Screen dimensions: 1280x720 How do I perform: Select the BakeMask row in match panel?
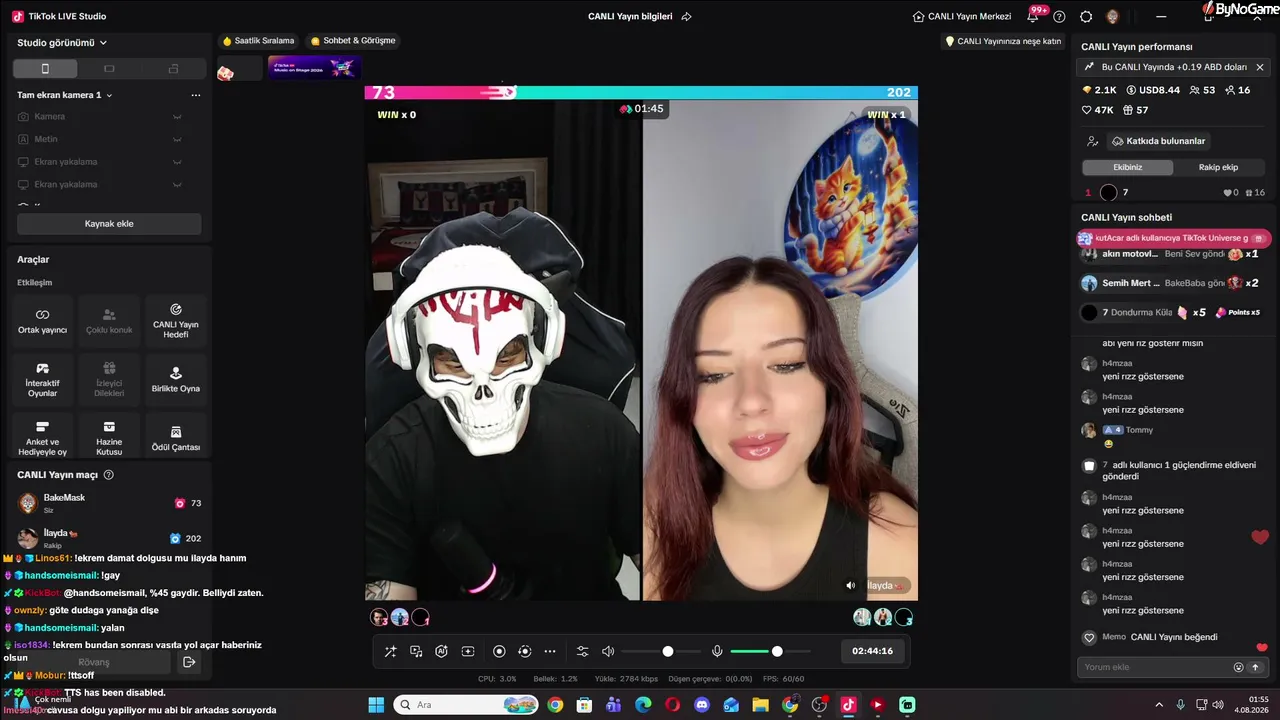point(109,503)
